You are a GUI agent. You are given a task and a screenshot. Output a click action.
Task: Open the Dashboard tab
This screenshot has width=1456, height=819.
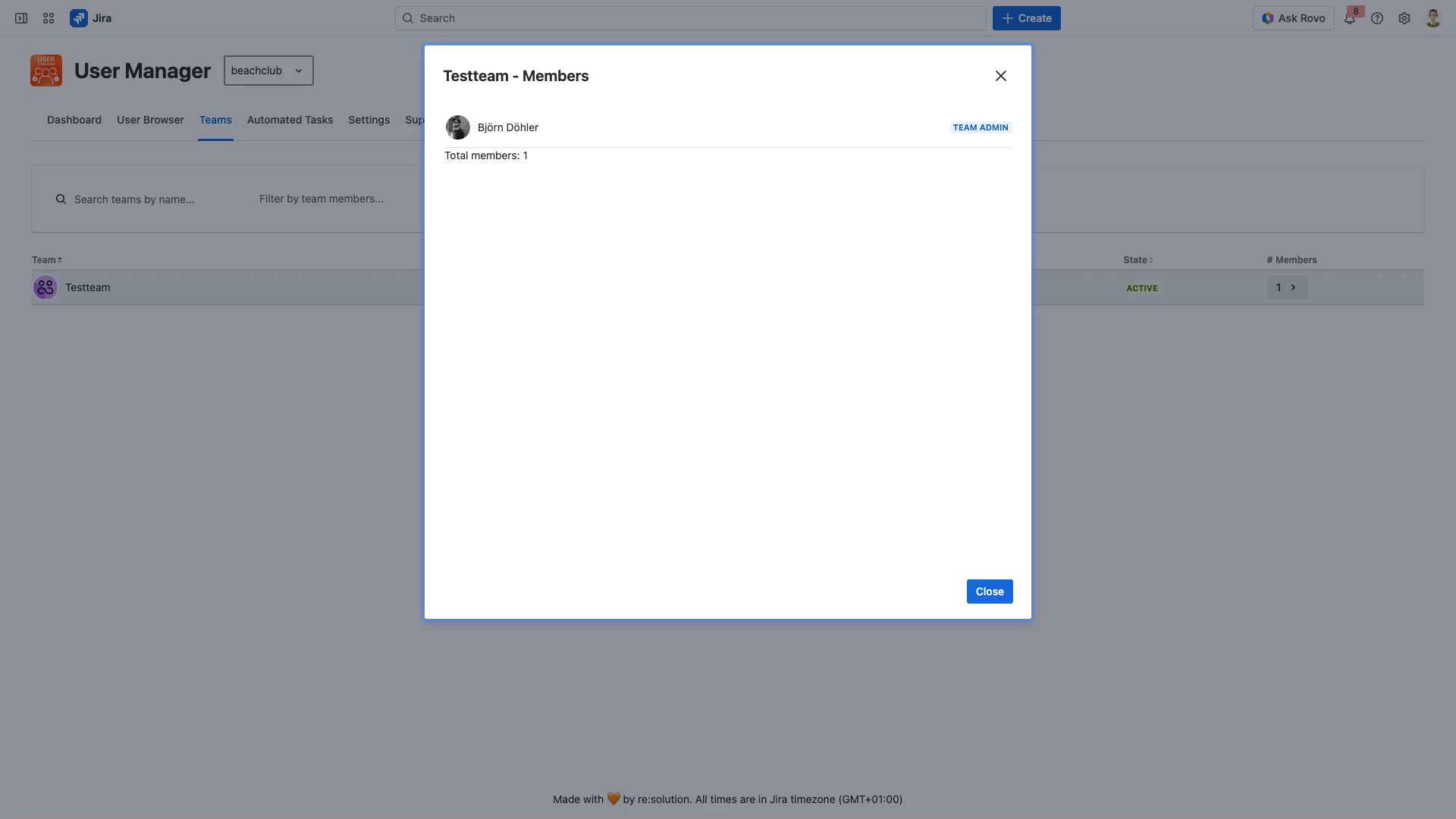(x=74, y=120)
